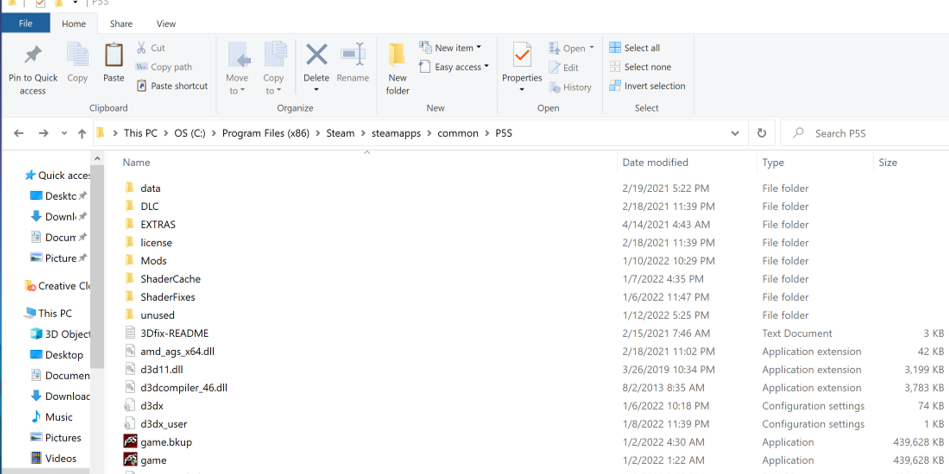Select the game application icon
The image size is (949, 474).
point(130,460)
